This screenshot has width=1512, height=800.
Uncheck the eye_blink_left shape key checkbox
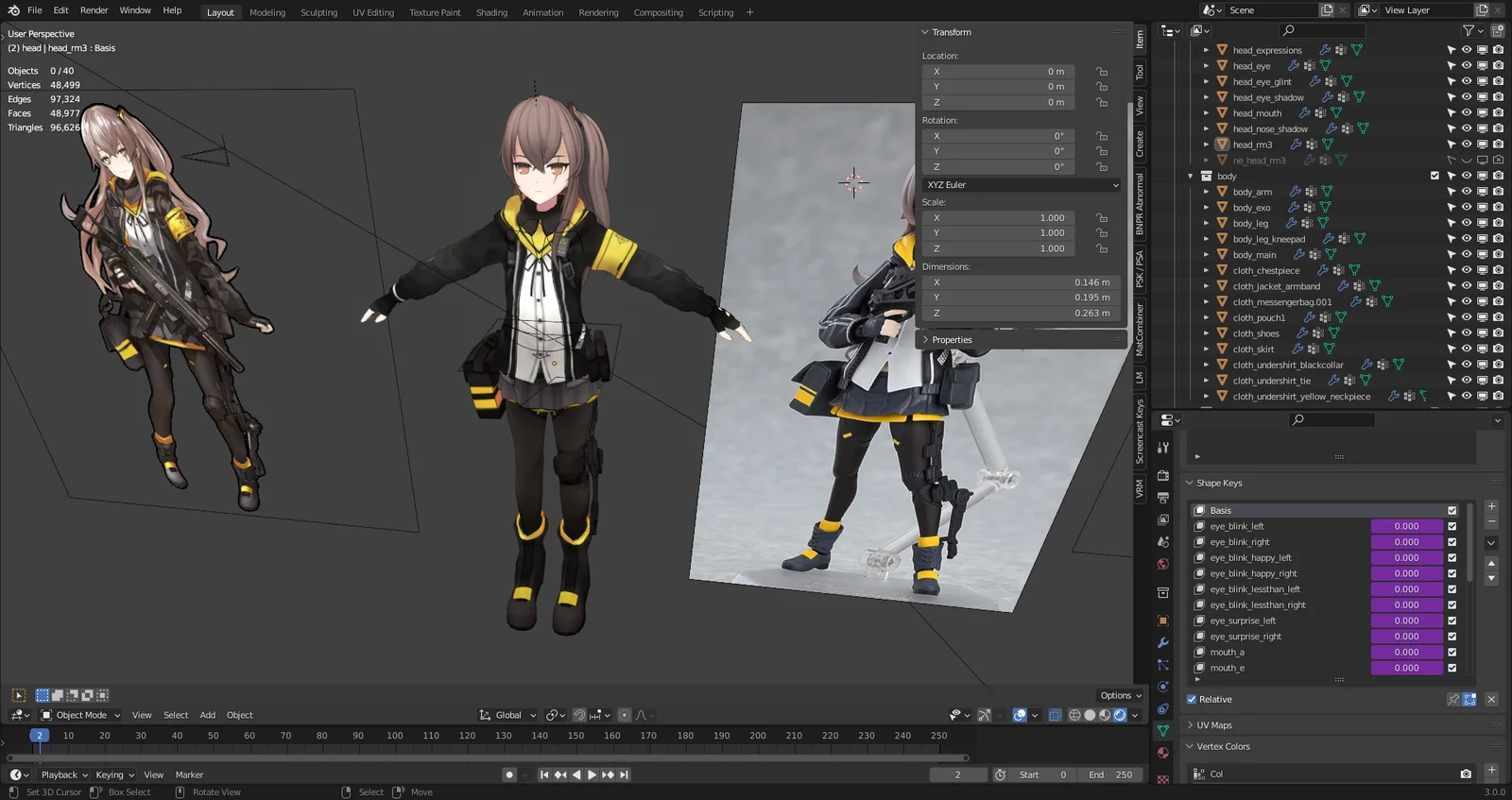tap(1452, 527)
